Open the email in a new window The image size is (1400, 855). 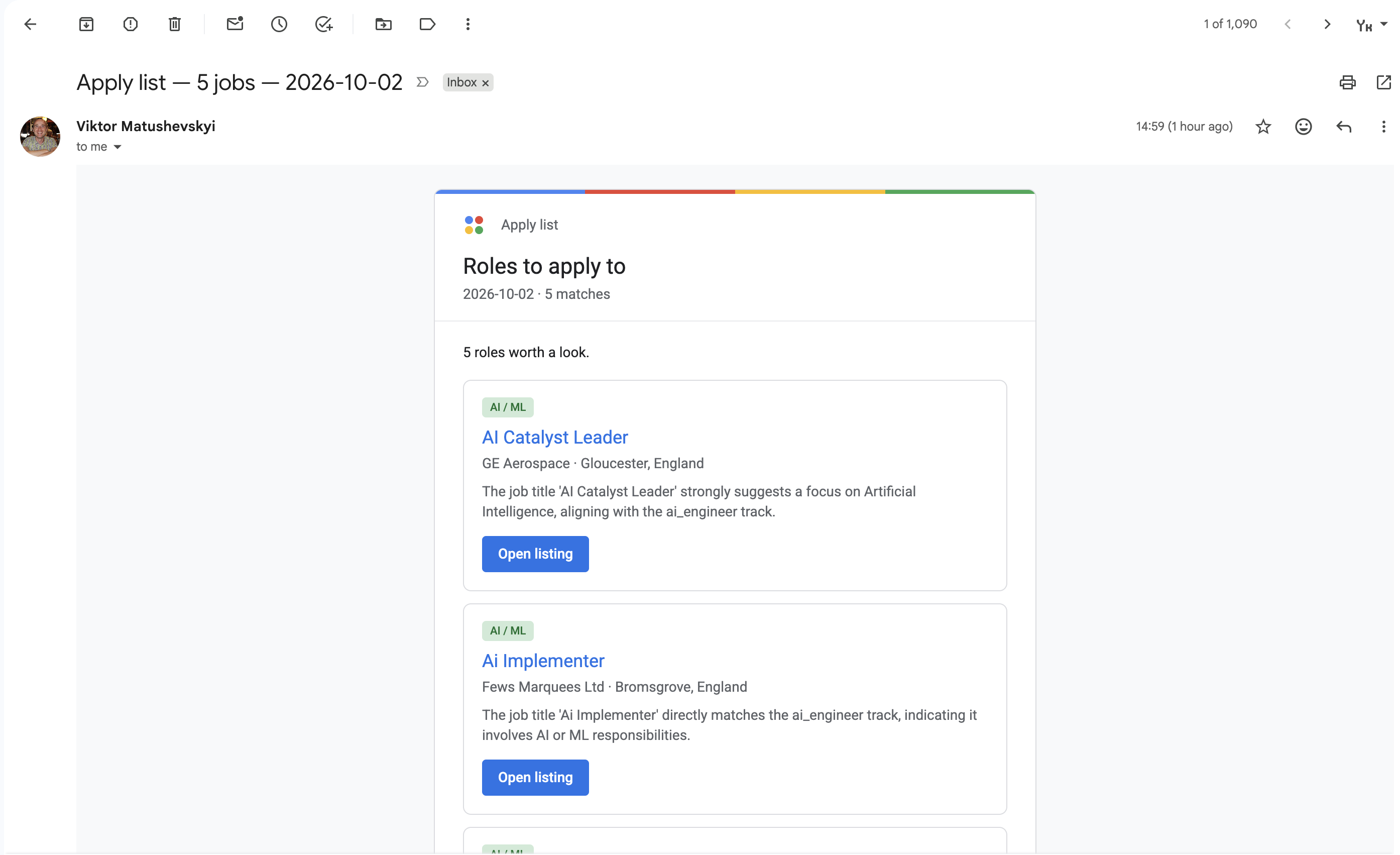pos(1384,82)
